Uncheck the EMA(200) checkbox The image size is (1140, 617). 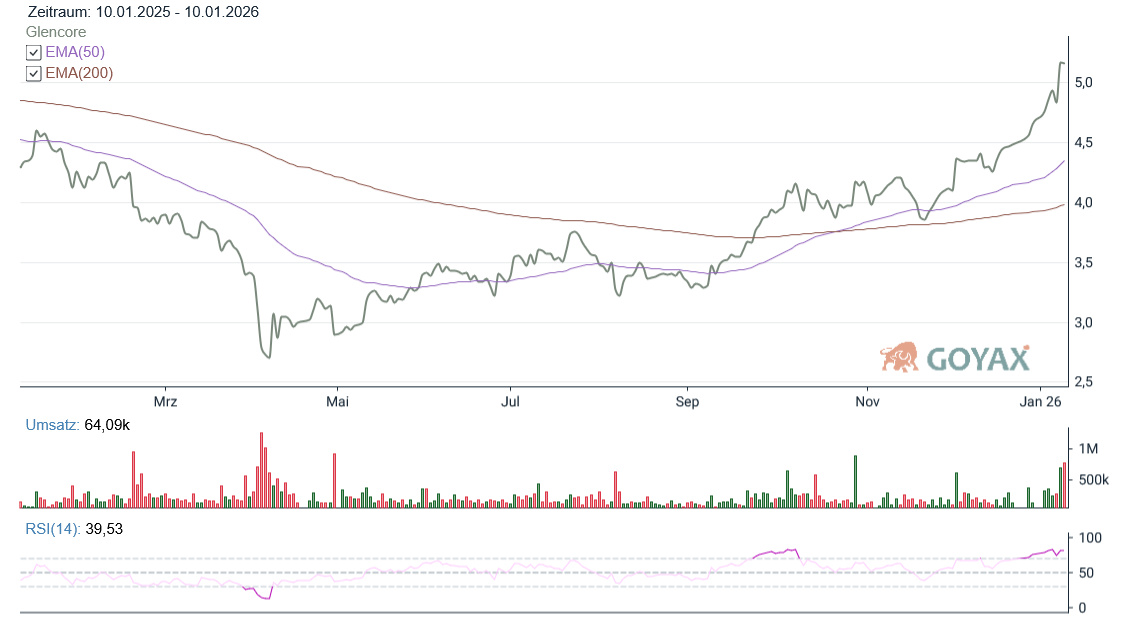[34, 74]
